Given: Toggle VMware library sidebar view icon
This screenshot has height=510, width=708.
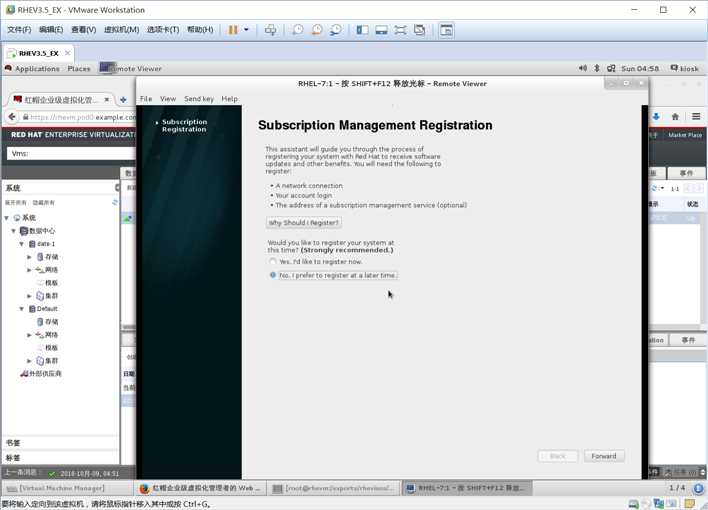Looking at the screenshot, I should tap(362, 30).
